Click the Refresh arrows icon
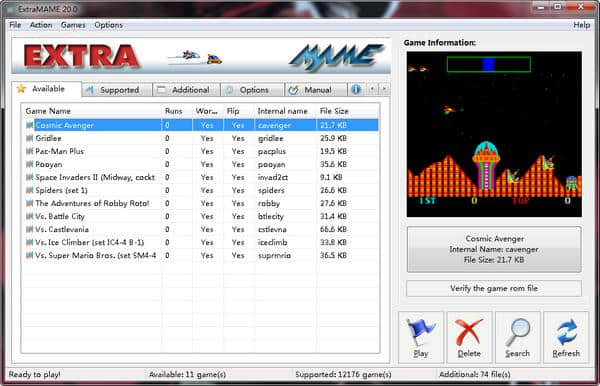Image resolution: width=600 pixels, height=386 pixels. click(x=566, y=332)
